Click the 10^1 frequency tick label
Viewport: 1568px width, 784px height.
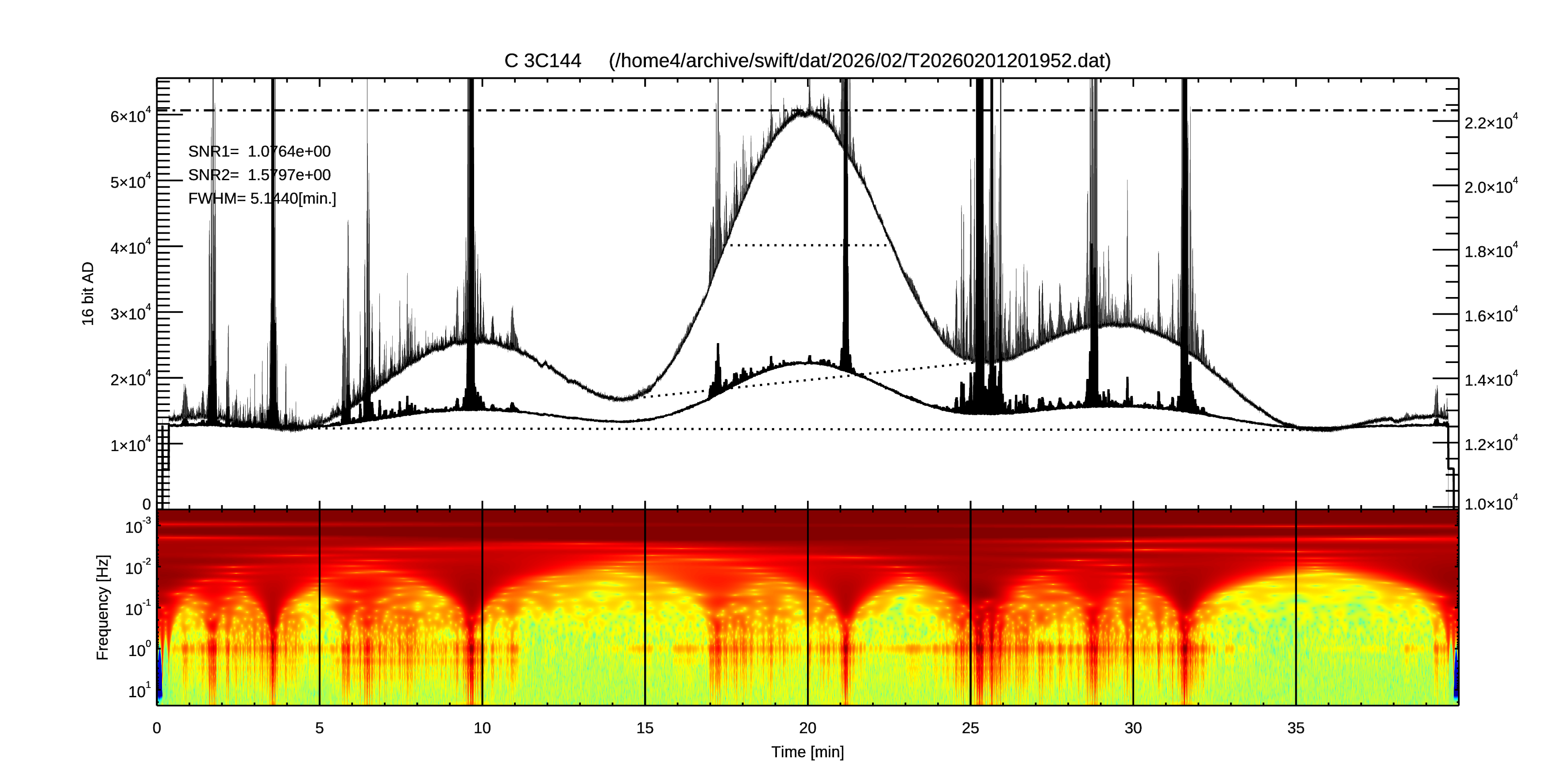139,691
